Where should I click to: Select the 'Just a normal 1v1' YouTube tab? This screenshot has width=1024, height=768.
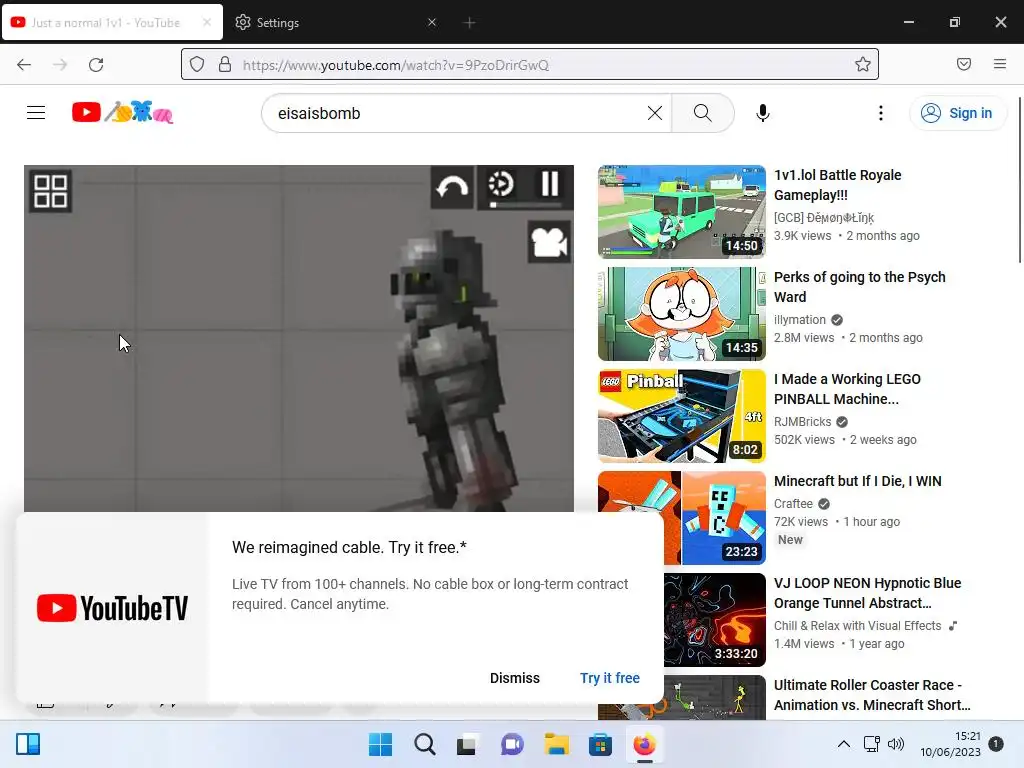click(x=112, y=22)
